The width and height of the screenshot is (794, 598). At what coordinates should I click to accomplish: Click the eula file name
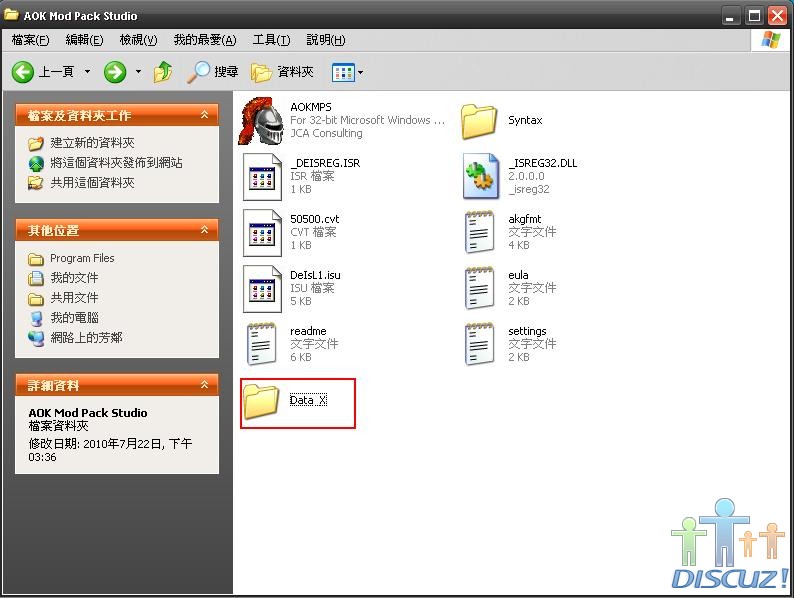518,275
